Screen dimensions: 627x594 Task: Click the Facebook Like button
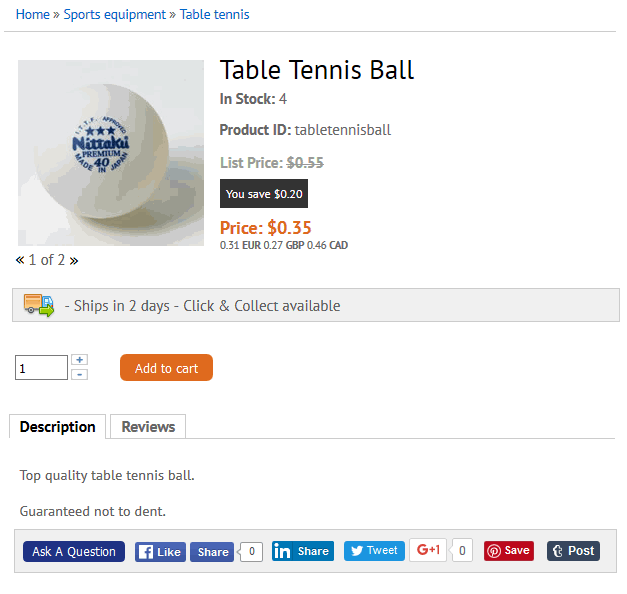pos(160,551)
